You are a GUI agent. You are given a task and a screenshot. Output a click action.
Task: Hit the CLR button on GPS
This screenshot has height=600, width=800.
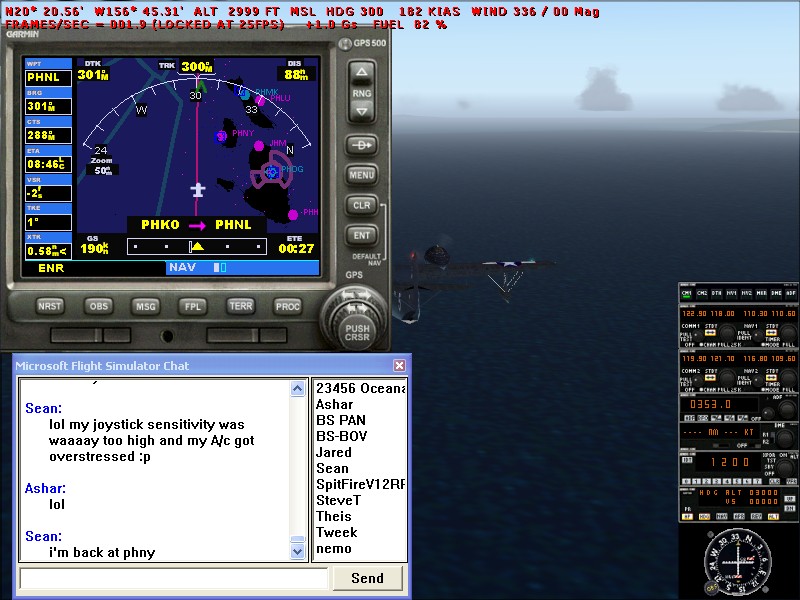(361, 205)
